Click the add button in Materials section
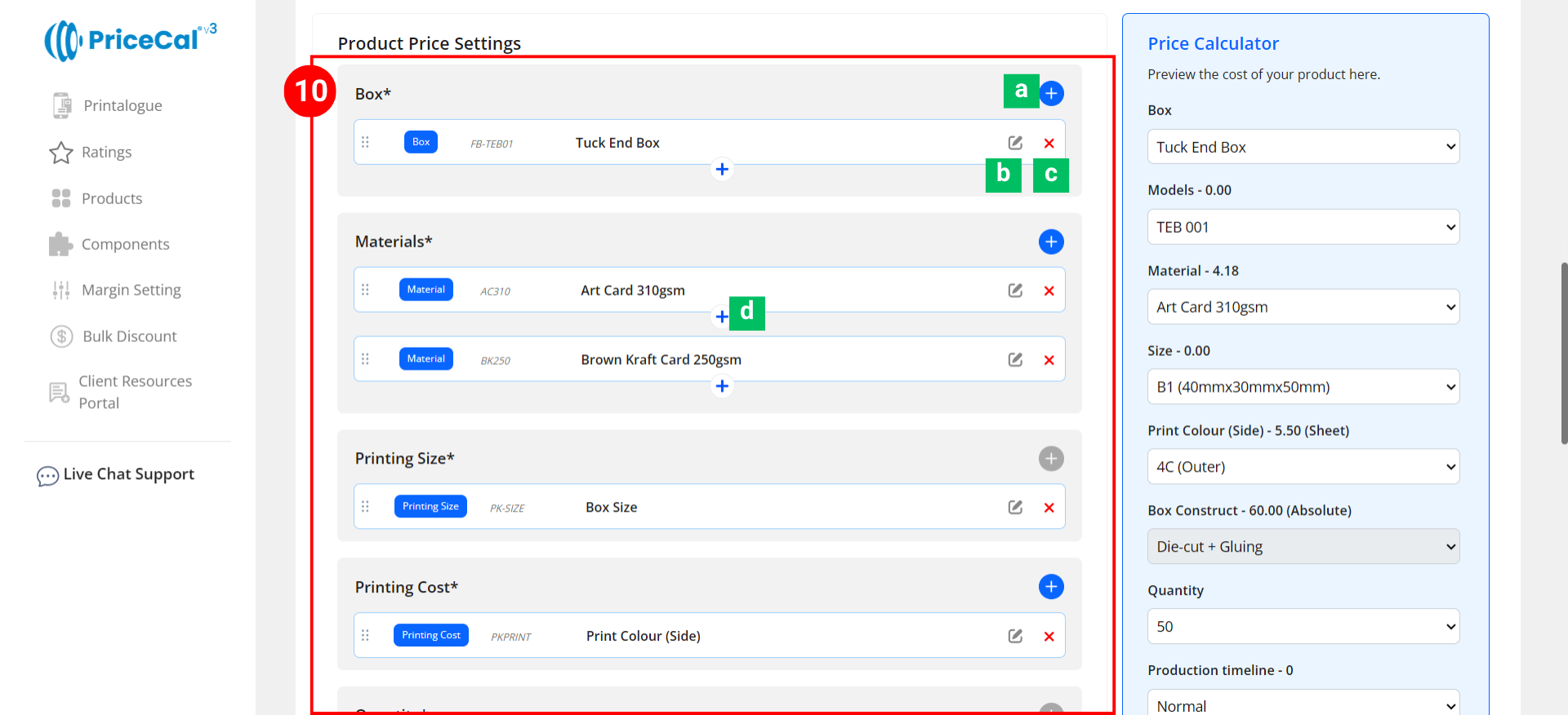 pyautogui.click(x=1051, y=242)
